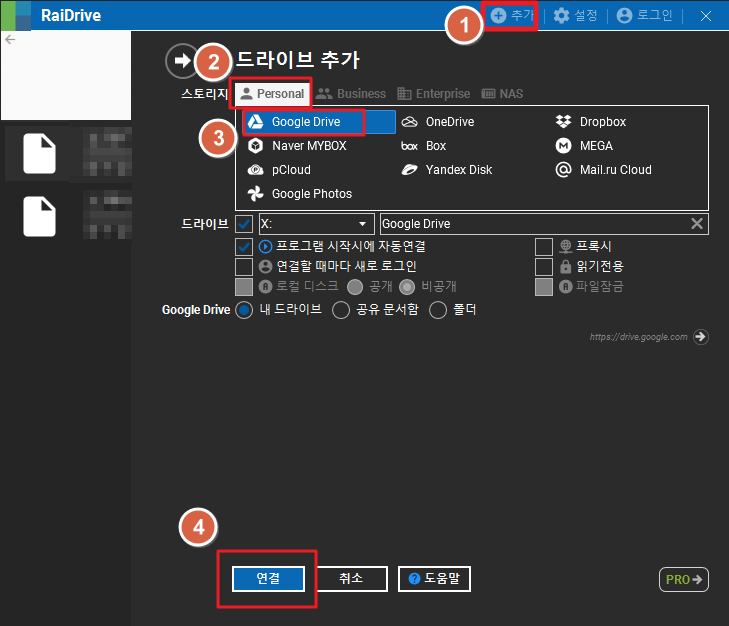Toggle 로컬 디스크 checkbox

[x=244, y=286]
